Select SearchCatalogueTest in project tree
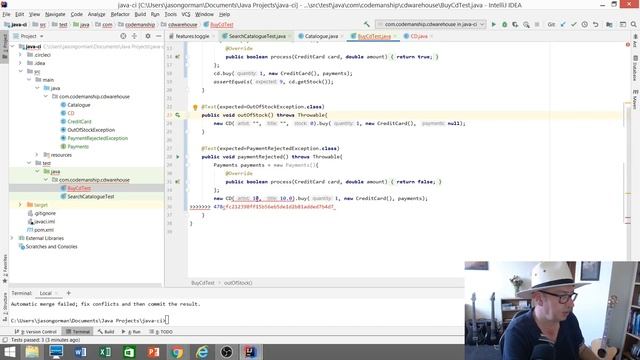Viewport: 640px width, 360px height. 91,197
